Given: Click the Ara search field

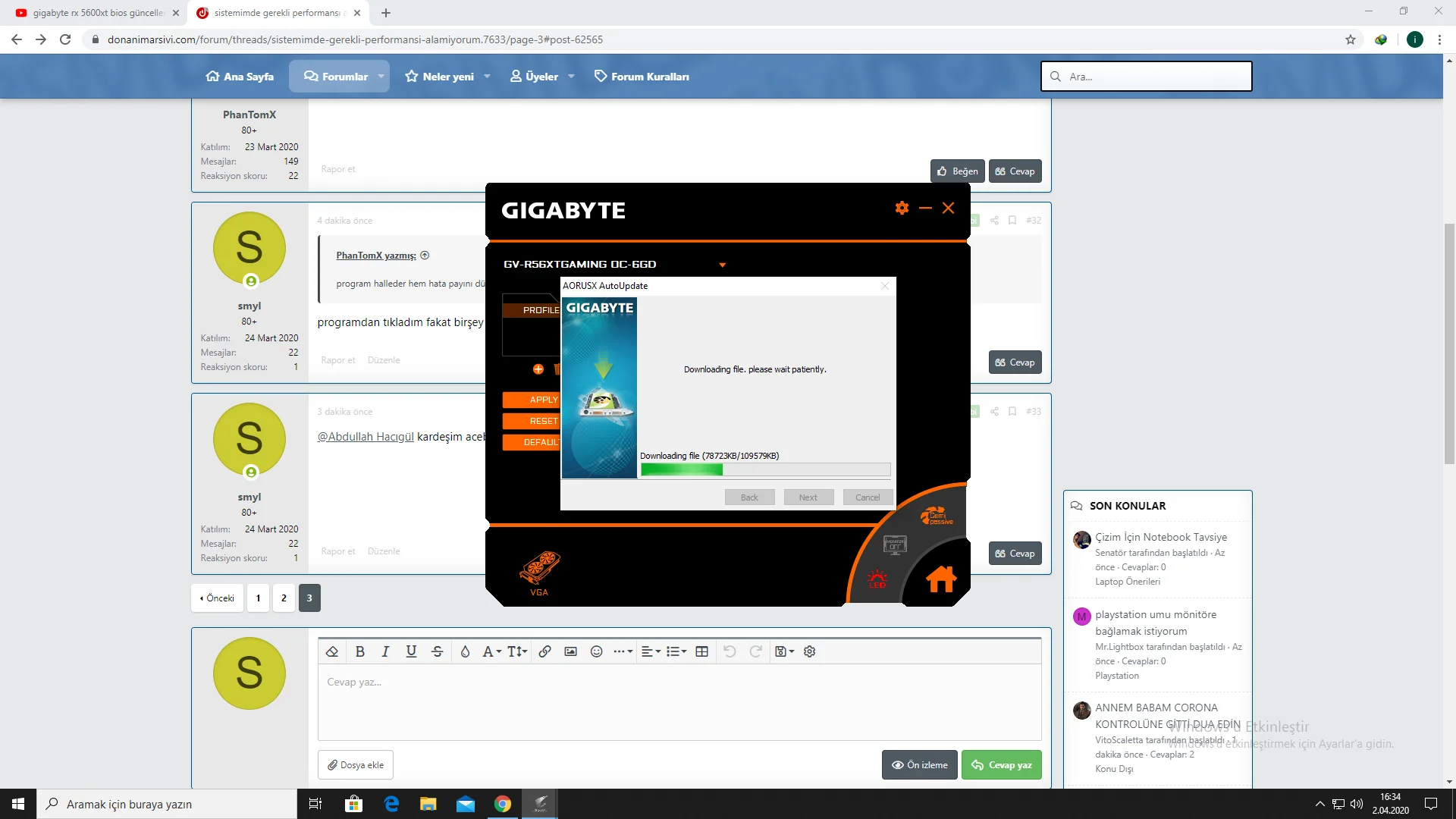Looking at the screenshot, I should [x=1147, y=77].
